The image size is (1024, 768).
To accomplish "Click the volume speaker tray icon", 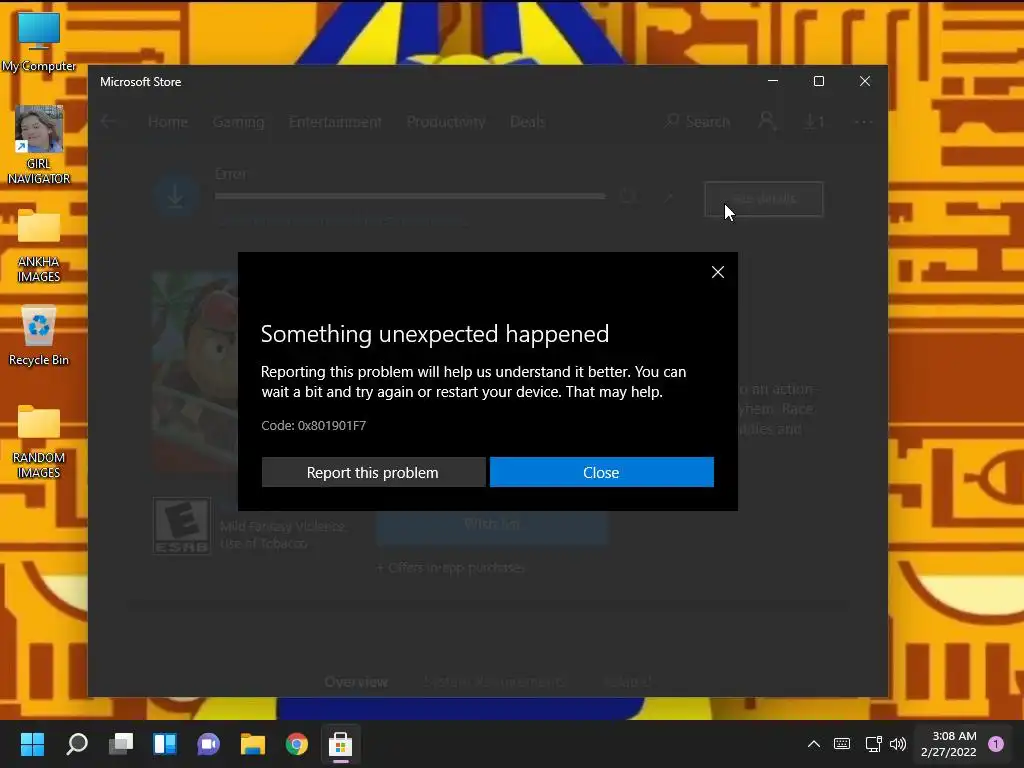I will [898, 744].
